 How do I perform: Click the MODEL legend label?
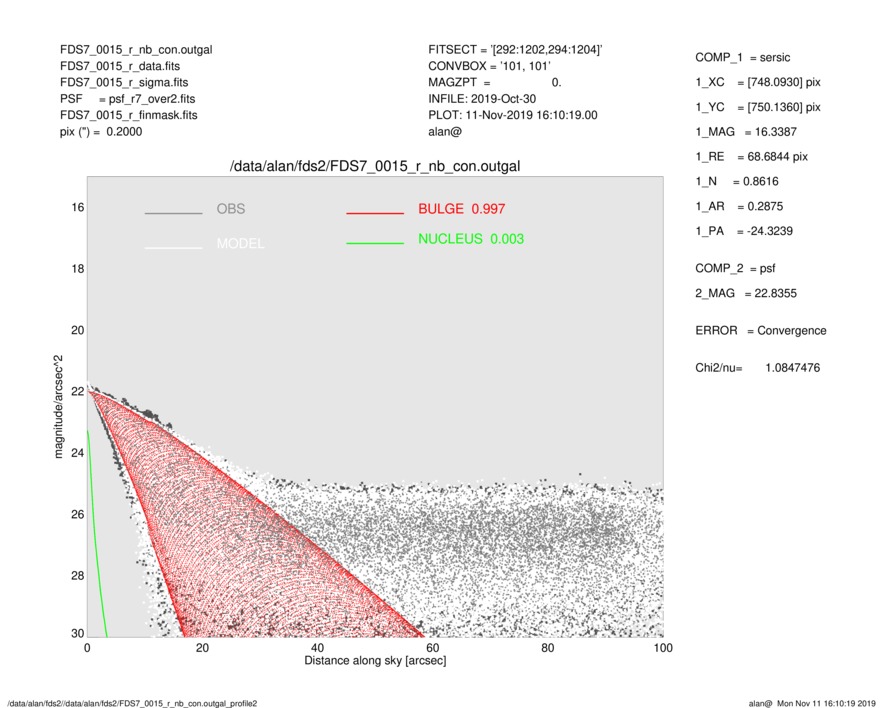(x=240, y=244)
